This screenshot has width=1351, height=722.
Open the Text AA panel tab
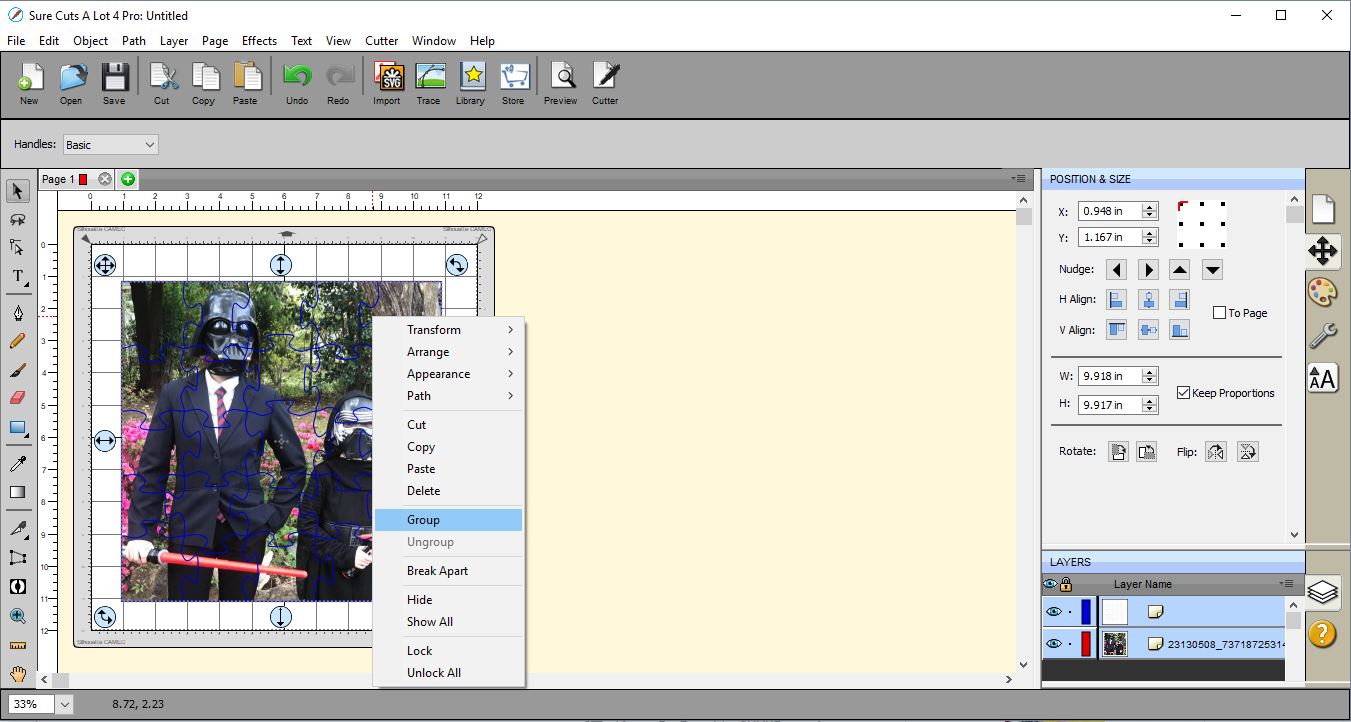pyautogui.click(x=1322, y=378)
